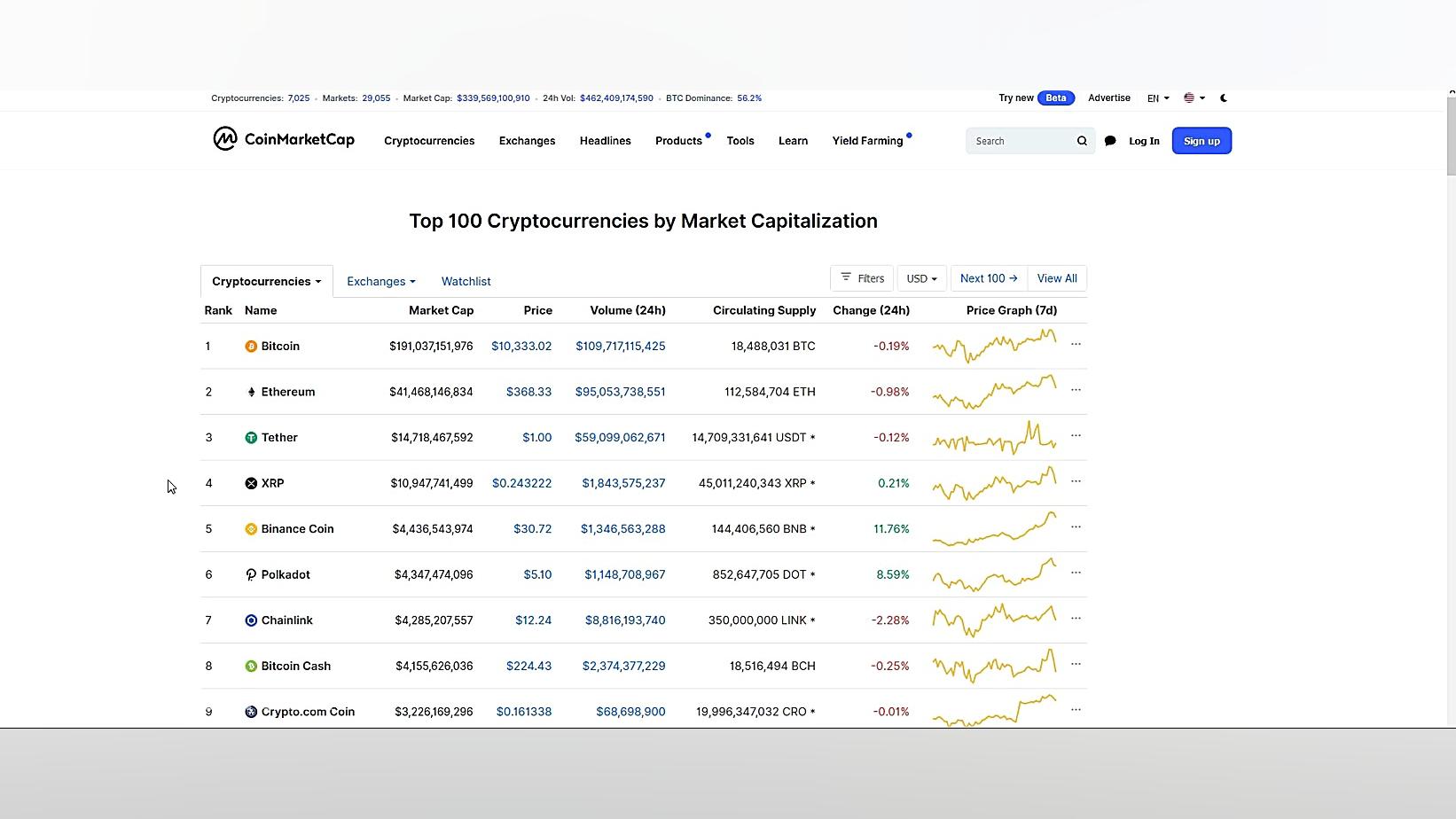Open more options for Tether row
Image resolution: width=1456 pixels, height=819 pixels.
(x=1076, y=435)
